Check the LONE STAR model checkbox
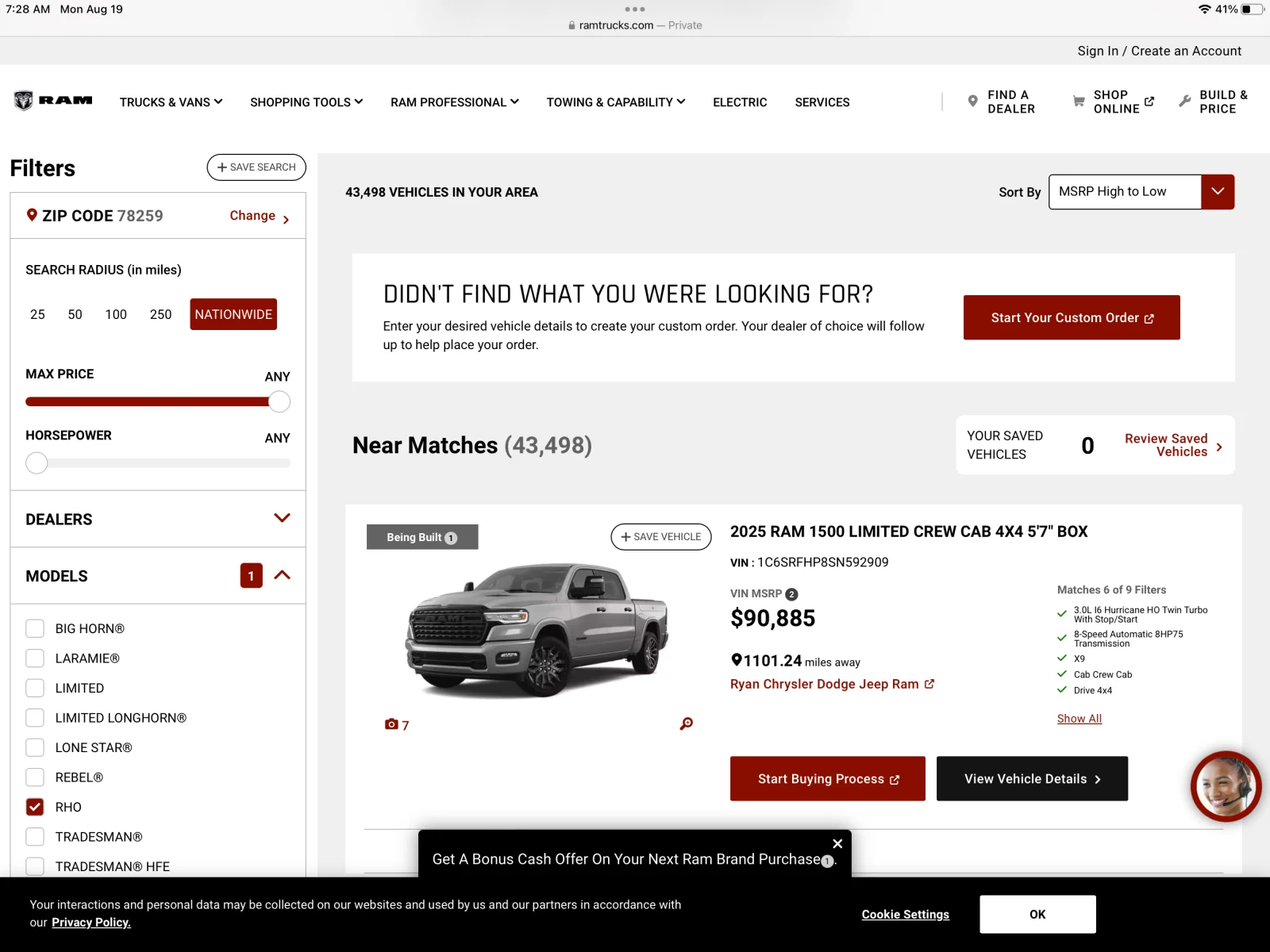Viewport: 1270px width, 952px height. pos(35,747)
